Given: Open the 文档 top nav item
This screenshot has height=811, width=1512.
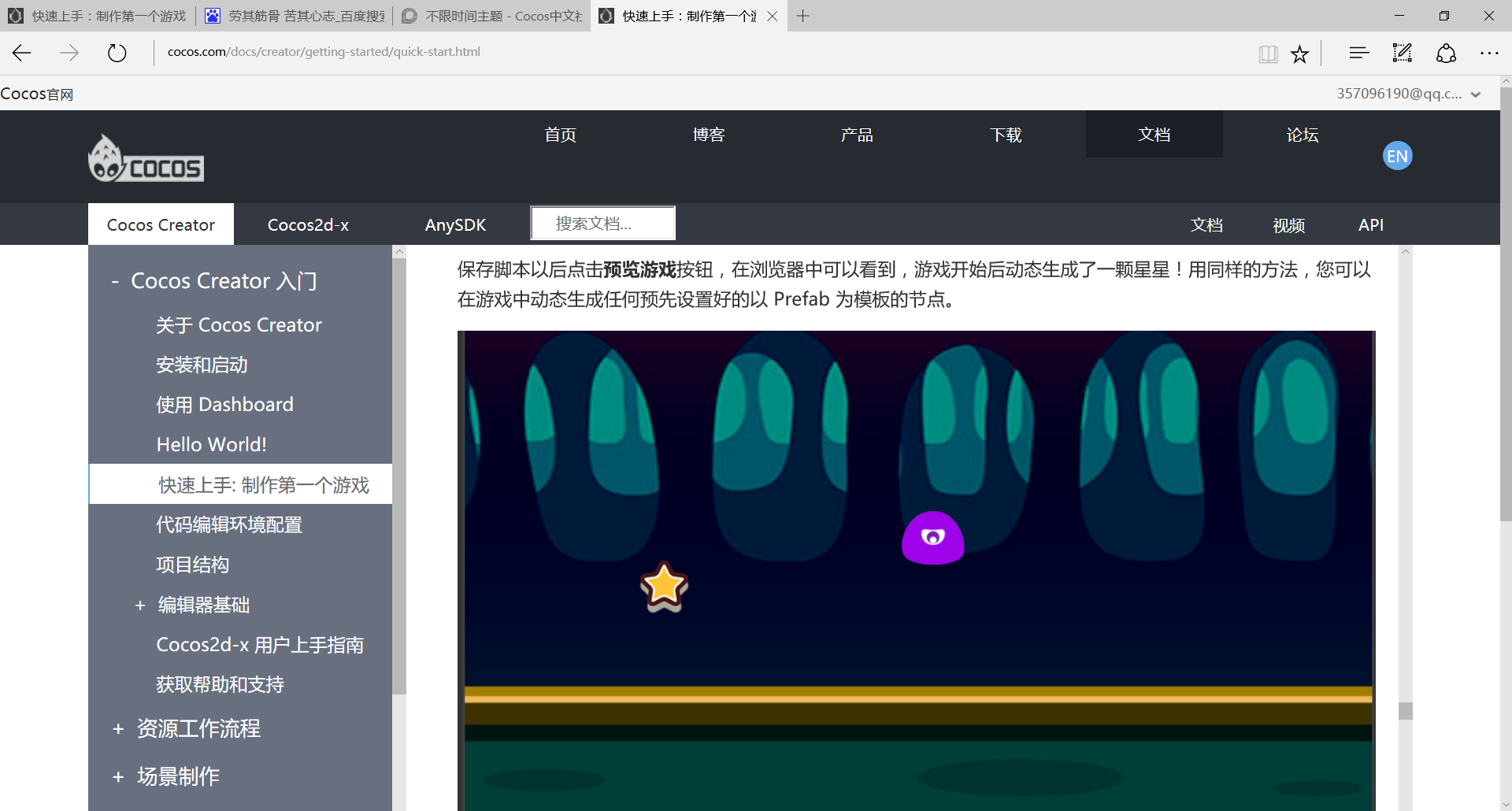Looking at the screenshot, I should (1154, 134).
